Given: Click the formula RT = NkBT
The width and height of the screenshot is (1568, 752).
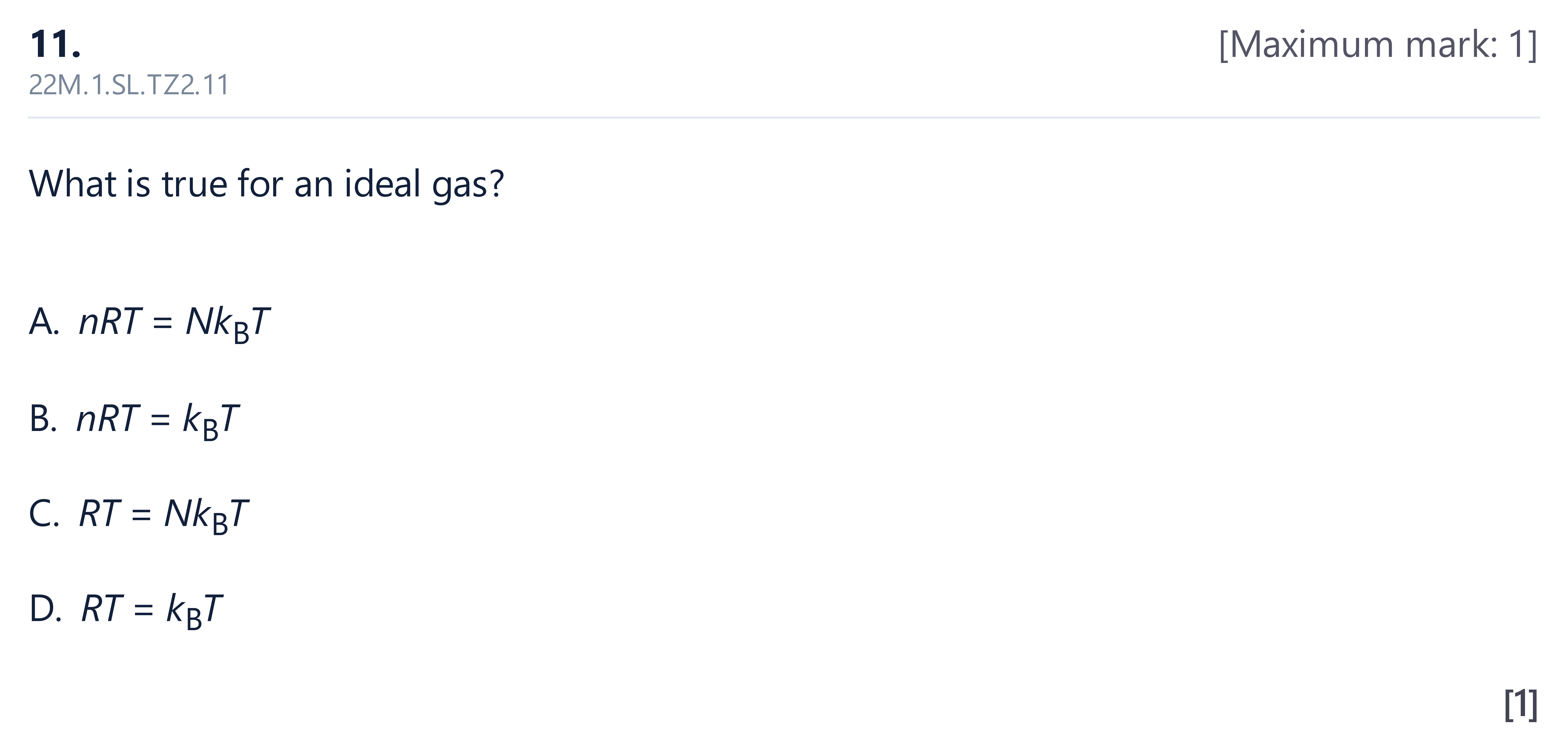Looking at the screenshot, I should coord(164,515).
